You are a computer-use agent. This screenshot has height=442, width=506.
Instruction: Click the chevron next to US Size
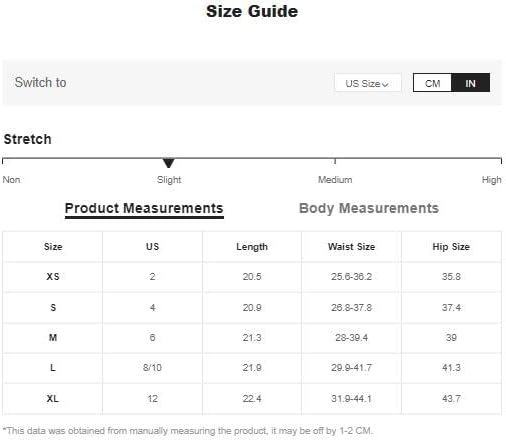[x=385, y=85]
